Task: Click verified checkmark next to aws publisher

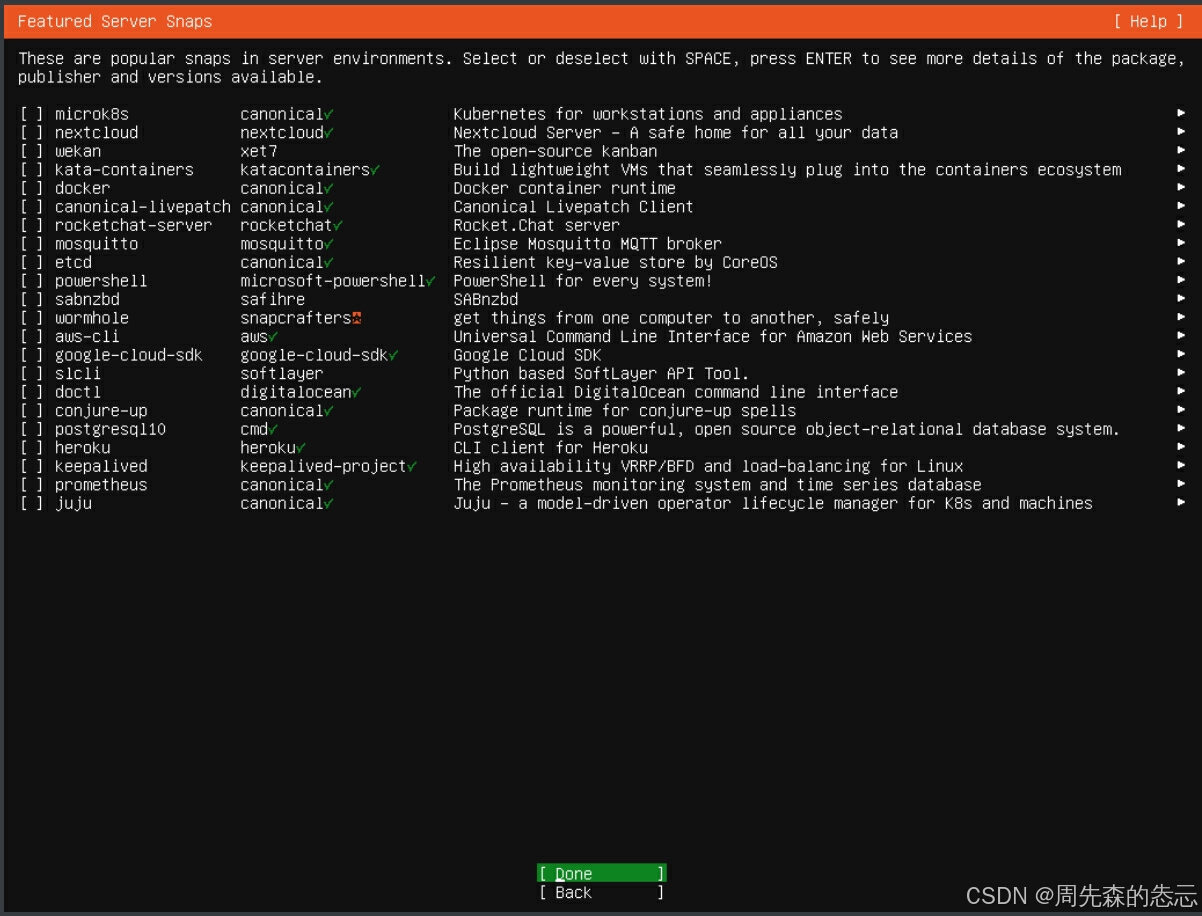Action: tap(273, 336)
